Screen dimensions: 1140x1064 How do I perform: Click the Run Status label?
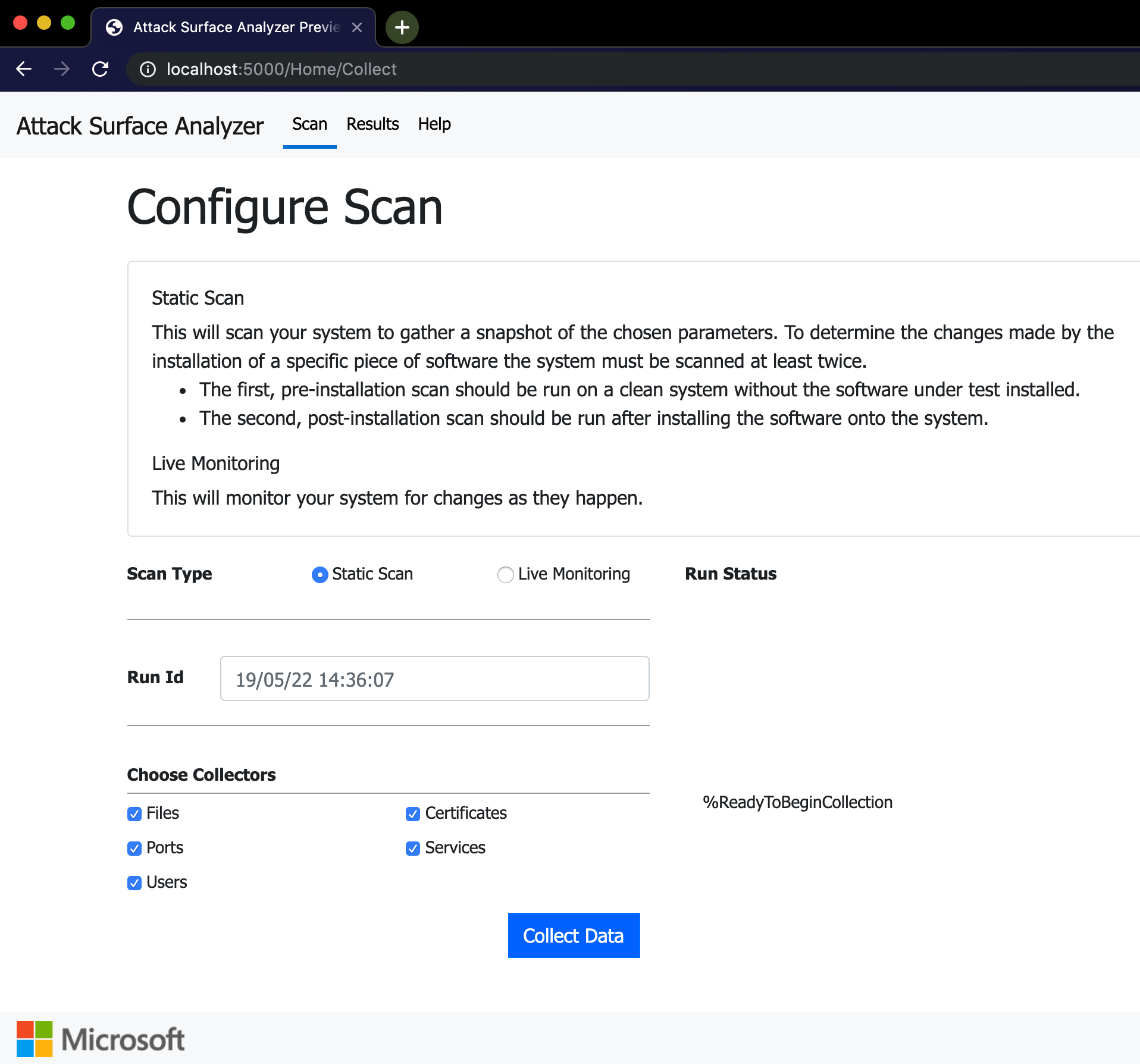click(731, 574)
